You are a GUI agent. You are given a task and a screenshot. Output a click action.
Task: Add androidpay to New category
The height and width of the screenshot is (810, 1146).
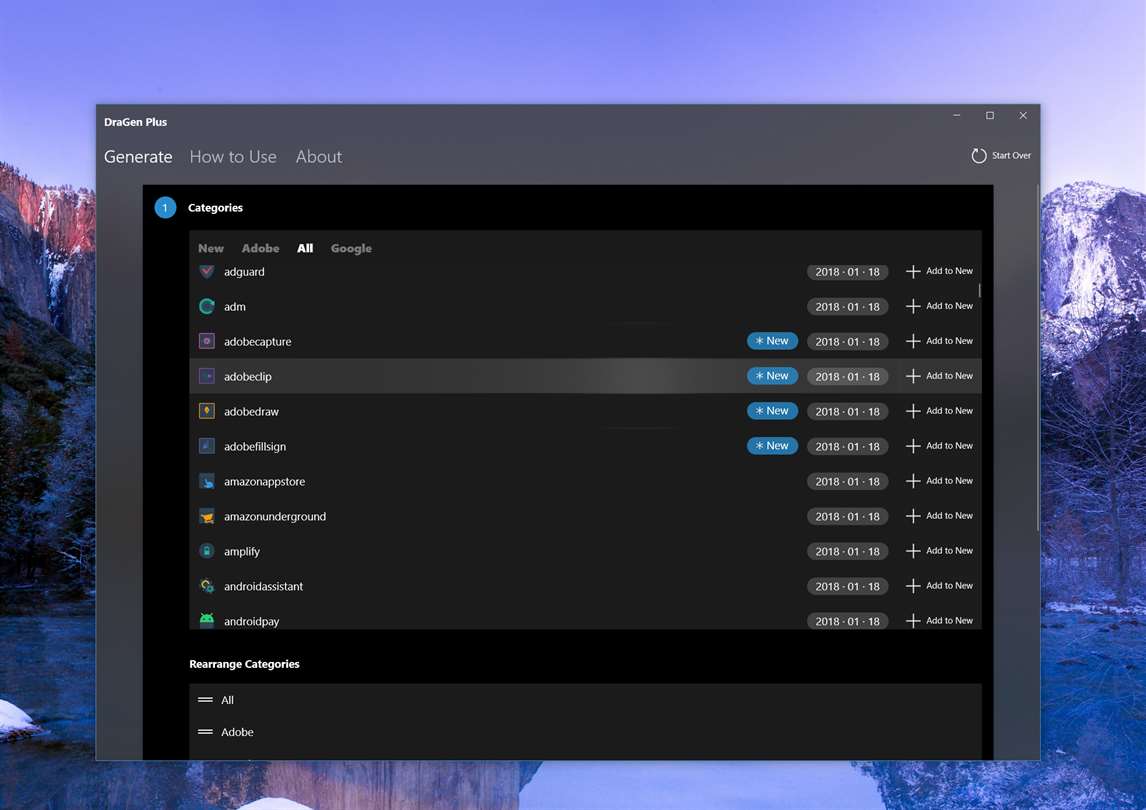(x=939, y=621)
